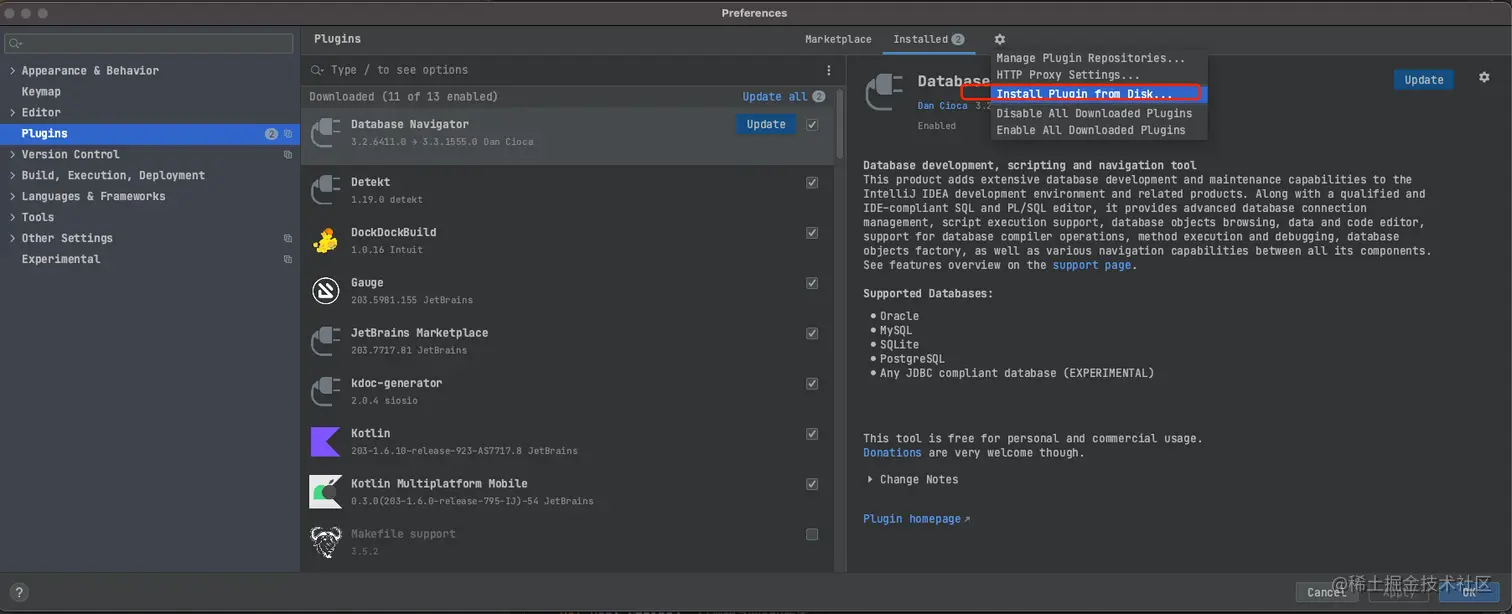Click the plugin search magnifier icon

coord(317,70)
